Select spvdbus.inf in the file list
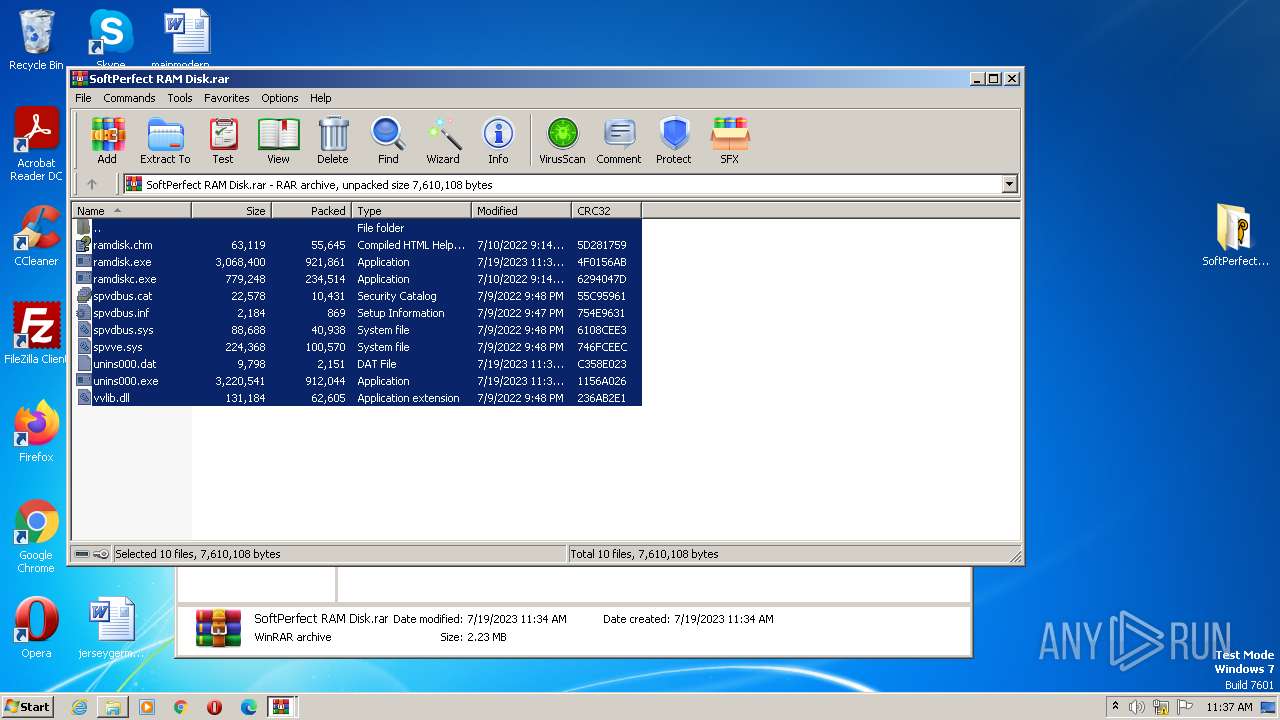This screenshot has height=720, width=1280. 357,313
